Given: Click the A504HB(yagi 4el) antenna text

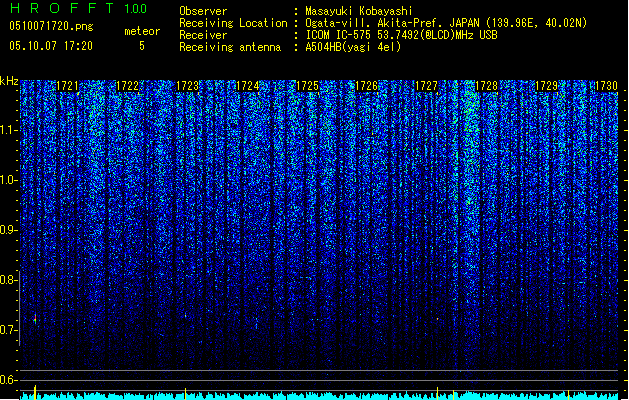Looking at the screenshot, I should tap(353, 47).
